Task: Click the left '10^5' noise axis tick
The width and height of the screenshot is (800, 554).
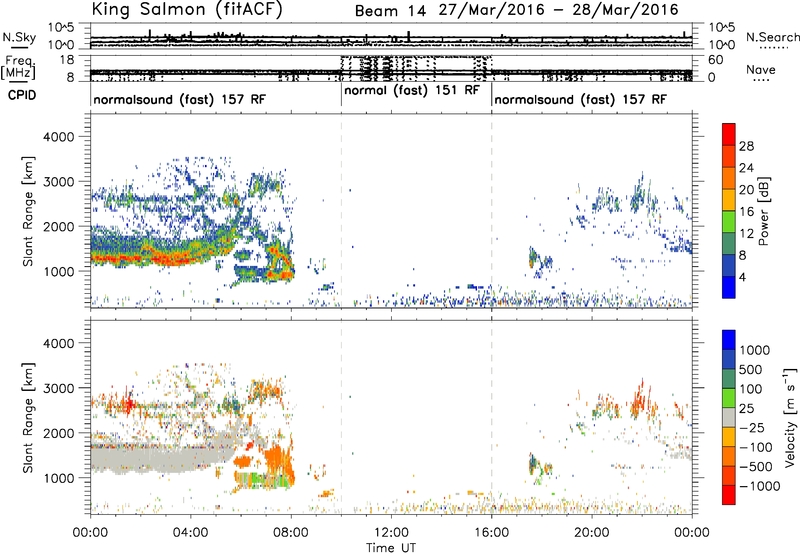Action: [x=62, y=27]
